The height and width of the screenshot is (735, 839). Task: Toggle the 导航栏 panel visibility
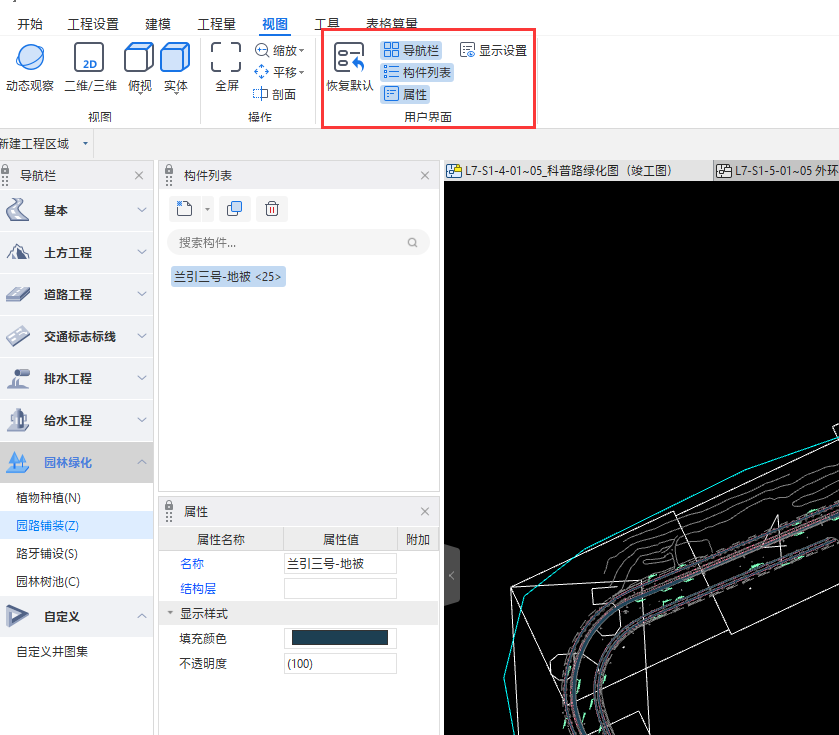click(x=411, y=50)
